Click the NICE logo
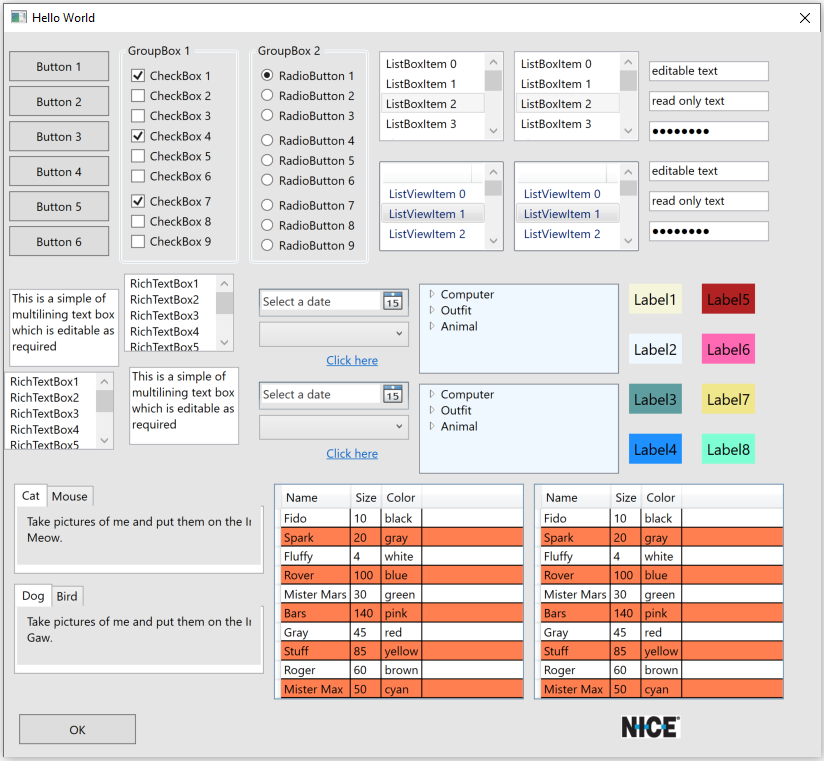Image resolution: width=824 pixels, height=761 pixels. [650, 727]
